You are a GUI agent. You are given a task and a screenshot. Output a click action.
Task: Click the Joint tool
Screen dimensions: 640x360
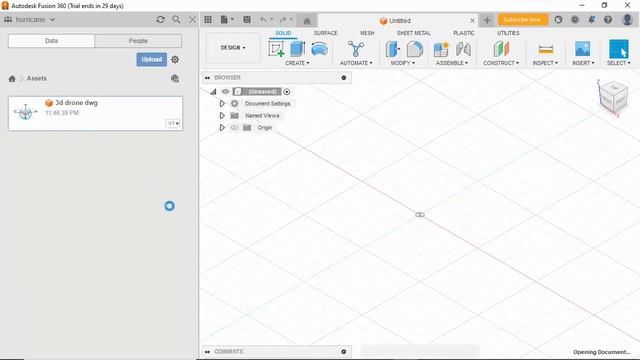click(x=463, y=49)
